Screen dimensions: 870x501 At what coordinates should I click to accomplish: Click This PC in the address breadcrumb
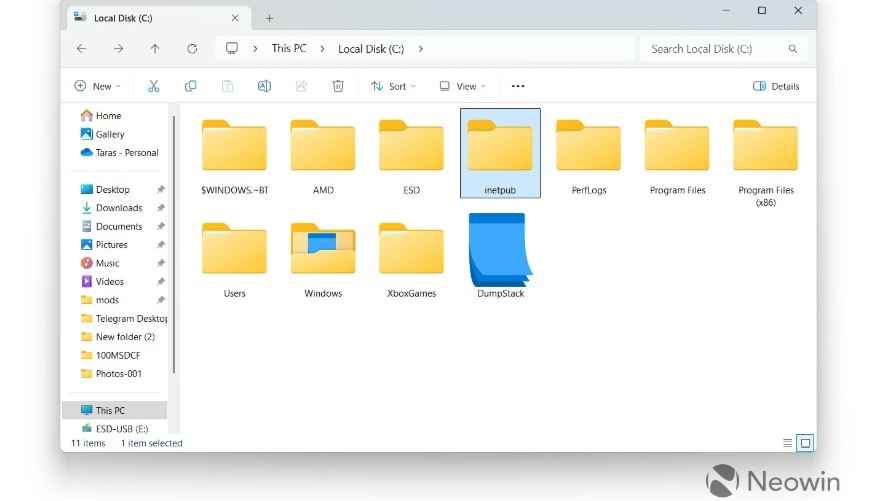pos(289,48)
